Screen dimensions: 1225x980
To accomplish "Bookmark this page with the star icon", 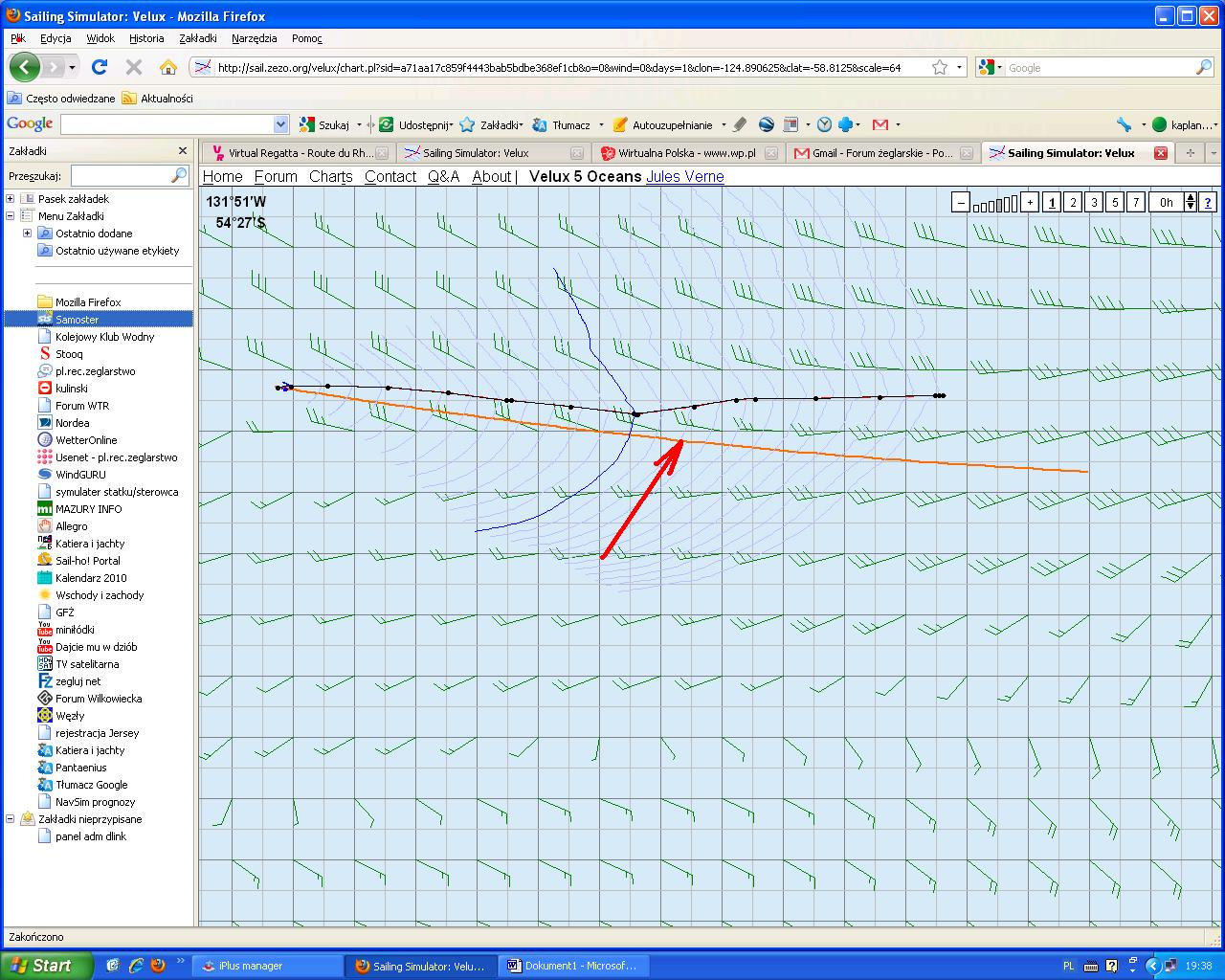I will 940,67.
